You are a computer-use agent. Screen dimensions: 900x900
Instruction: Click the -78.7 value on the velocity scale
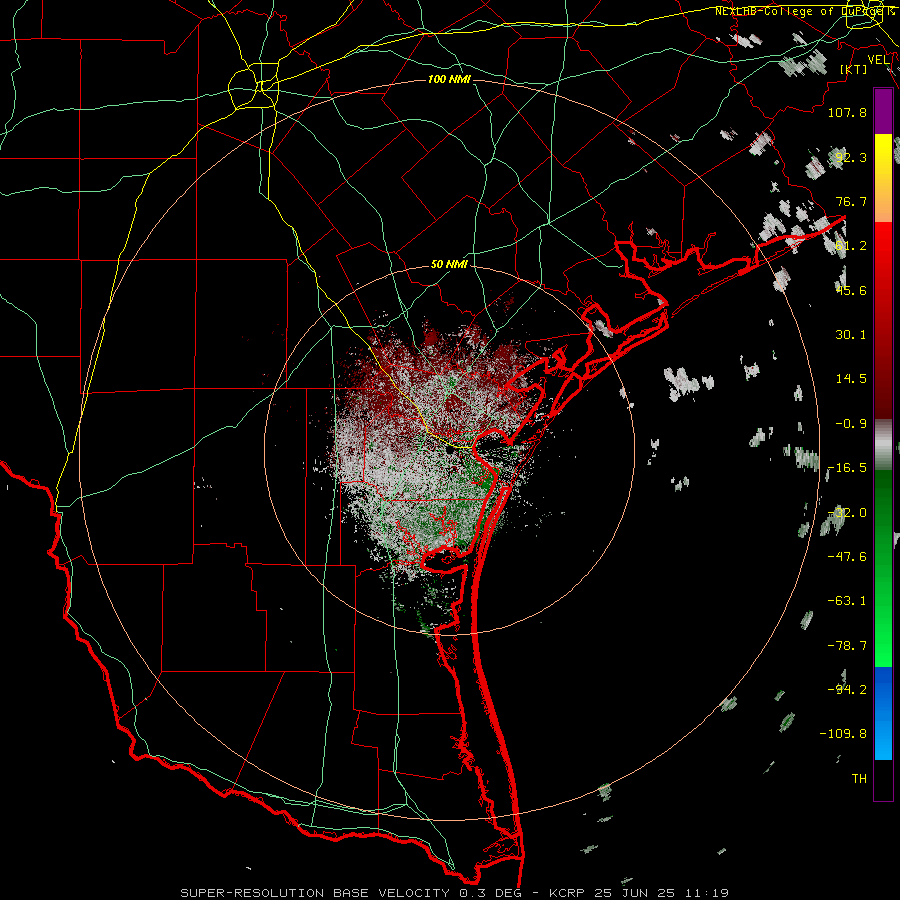click(x=847, y=646)
